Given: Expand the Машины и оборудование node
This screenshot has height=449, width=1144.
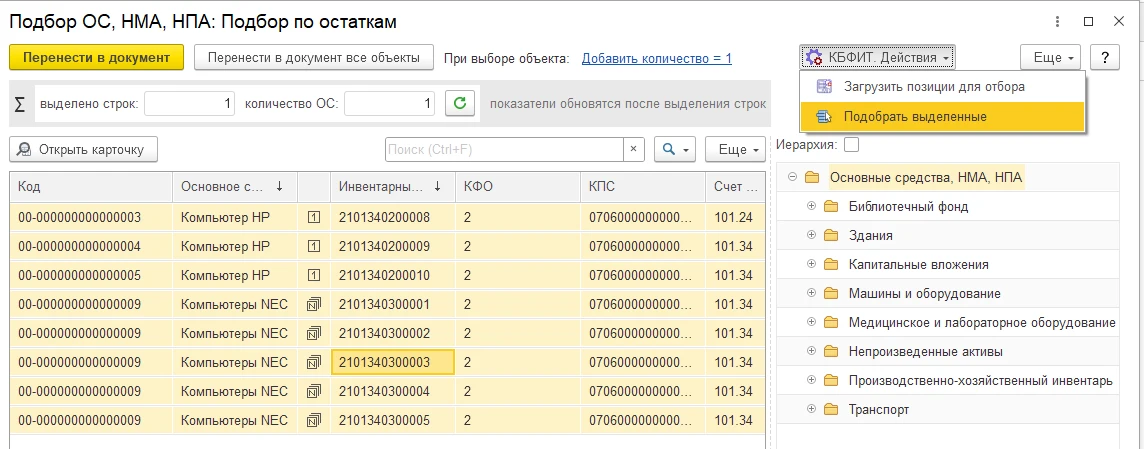Looking at the screenshot, I should point(811,293).
